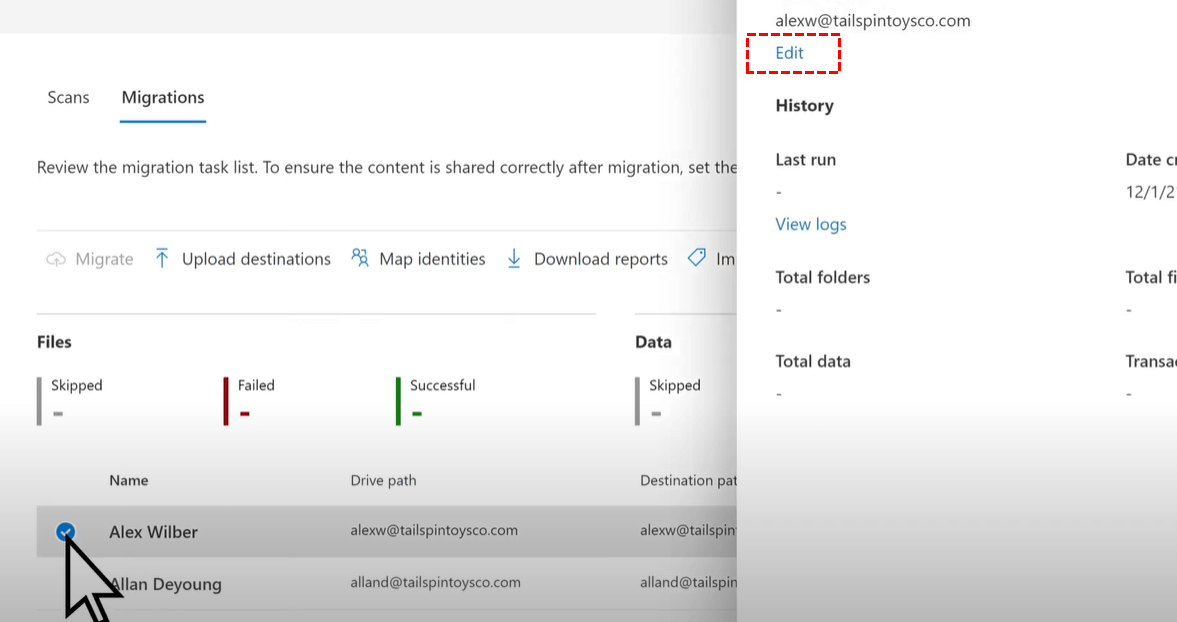The width and height of the screenshot is (1177, 622).
Task: Open View logs link
Action: [x=811, y=224]
